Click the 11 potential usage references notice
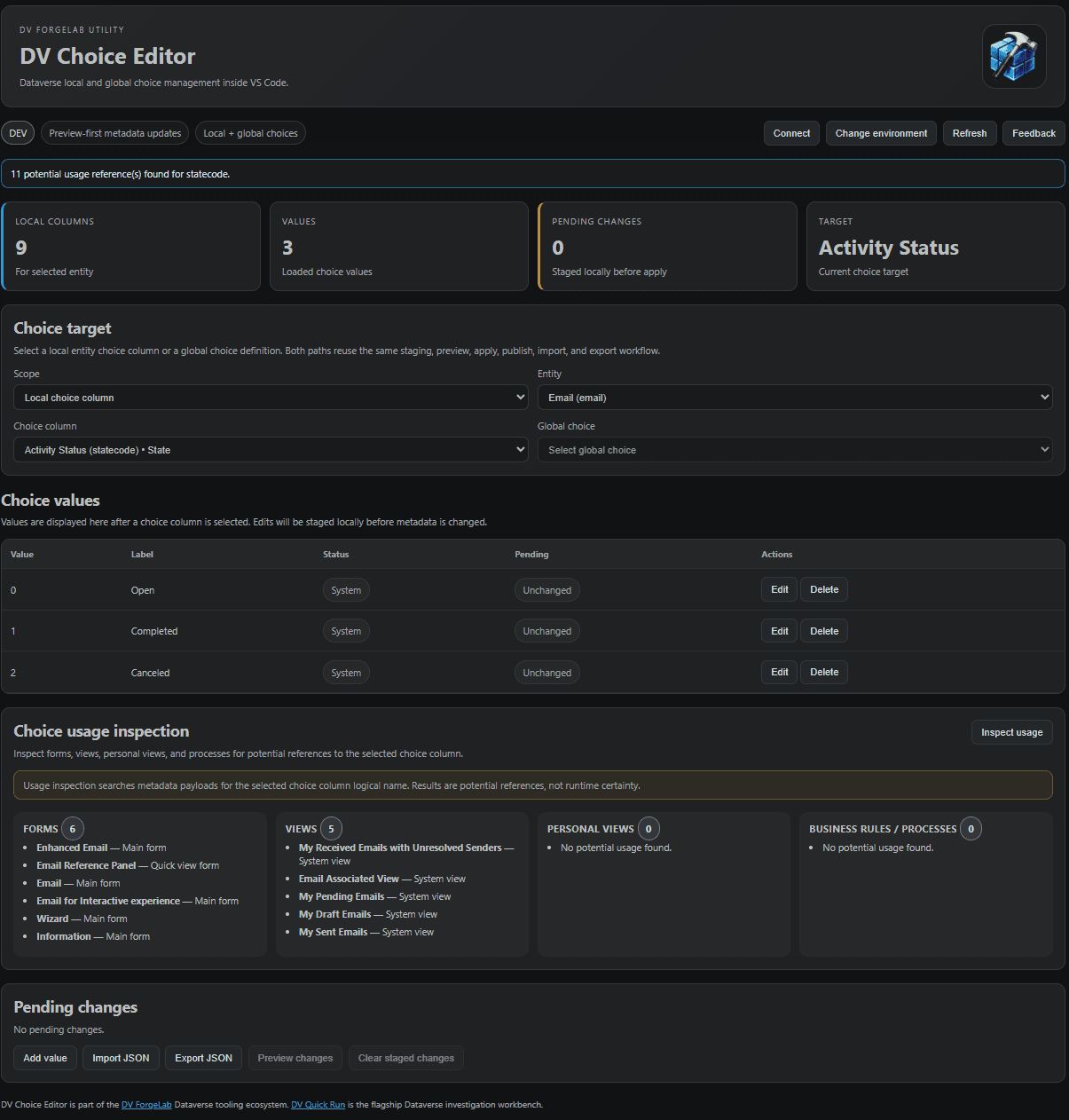Screen dimensions: 1069x1120 (533, 174)
